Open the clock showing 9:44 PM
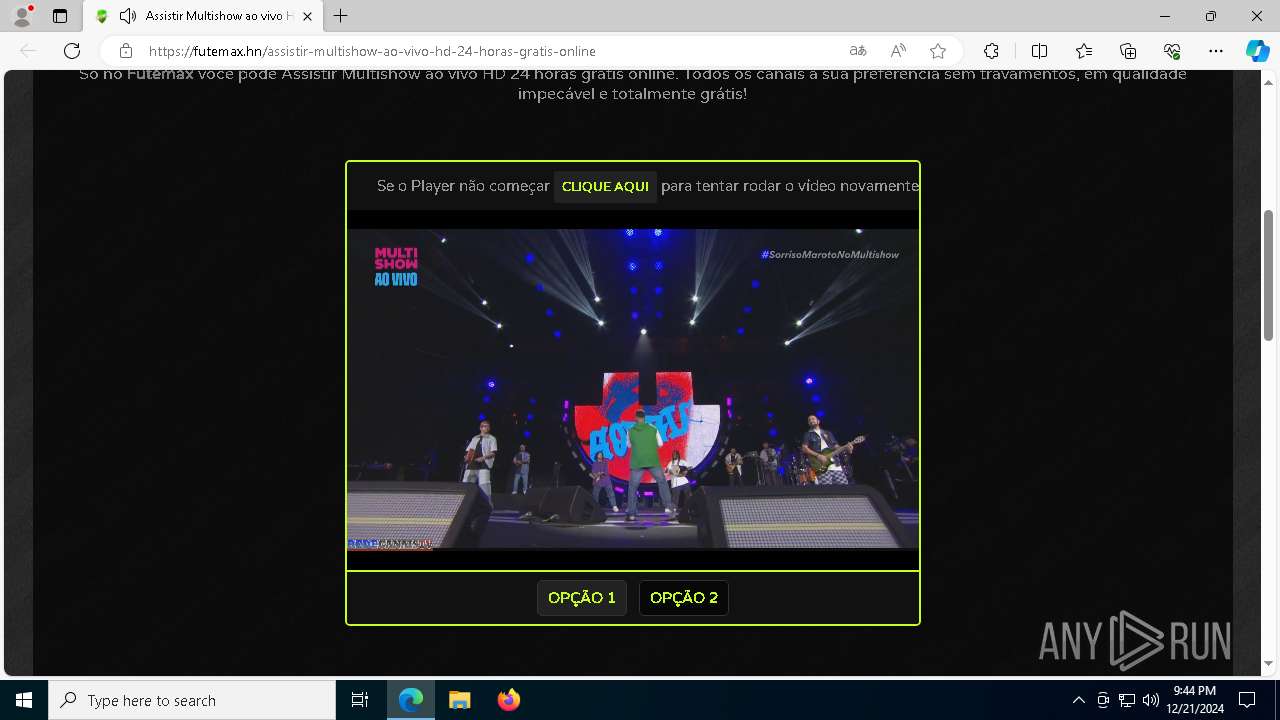Image resolution: width=1280 pixels, height=720 pixels. tap(1195, 700)
